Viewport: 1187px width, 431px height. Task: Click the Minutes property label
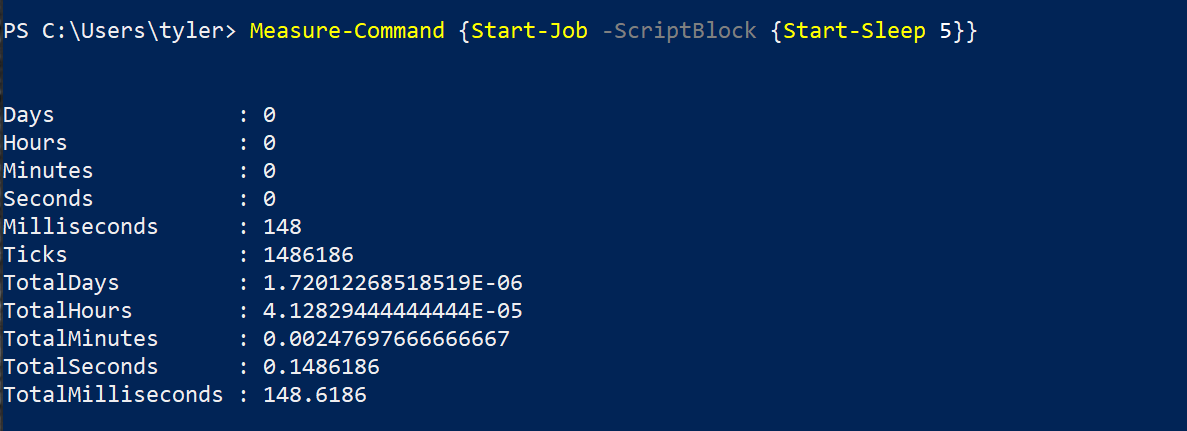pyautogui.click(x=48, y=171)
